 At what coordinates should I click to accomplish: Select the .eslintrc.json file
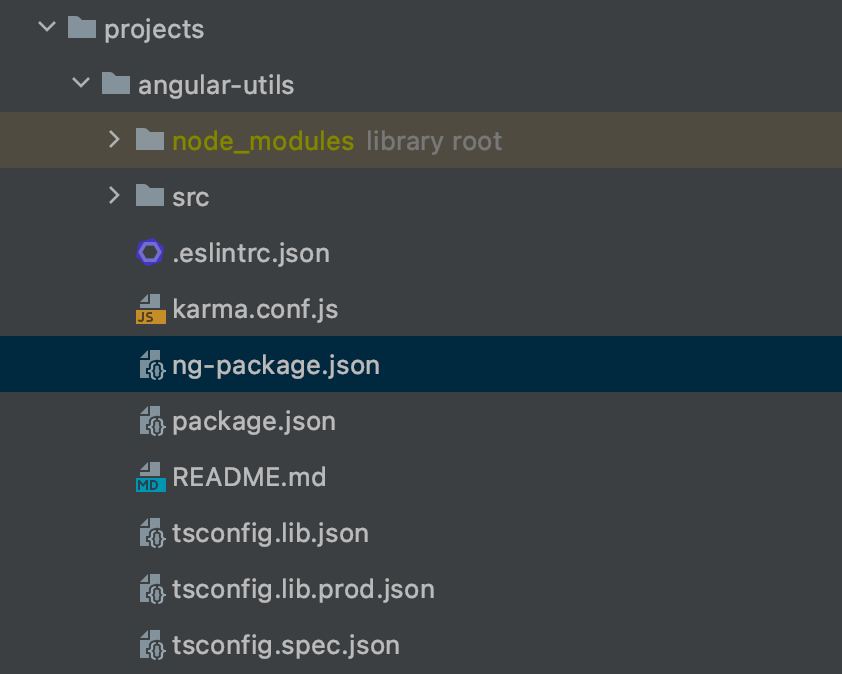click(251, 253)
